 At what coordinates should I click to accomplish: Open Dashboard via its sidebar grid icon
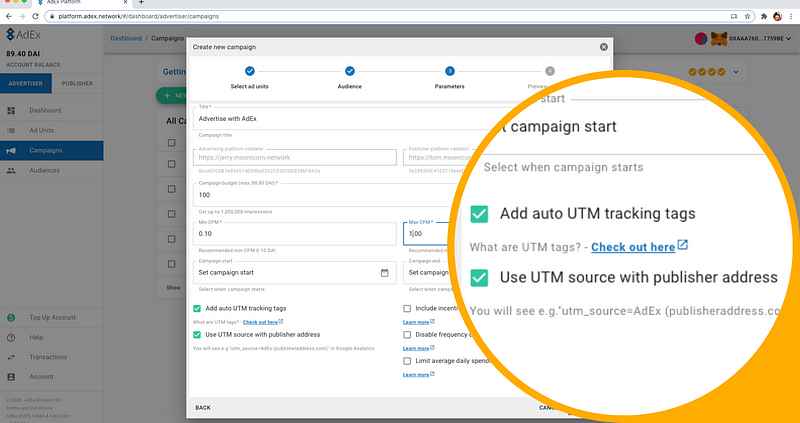(11, 111)
